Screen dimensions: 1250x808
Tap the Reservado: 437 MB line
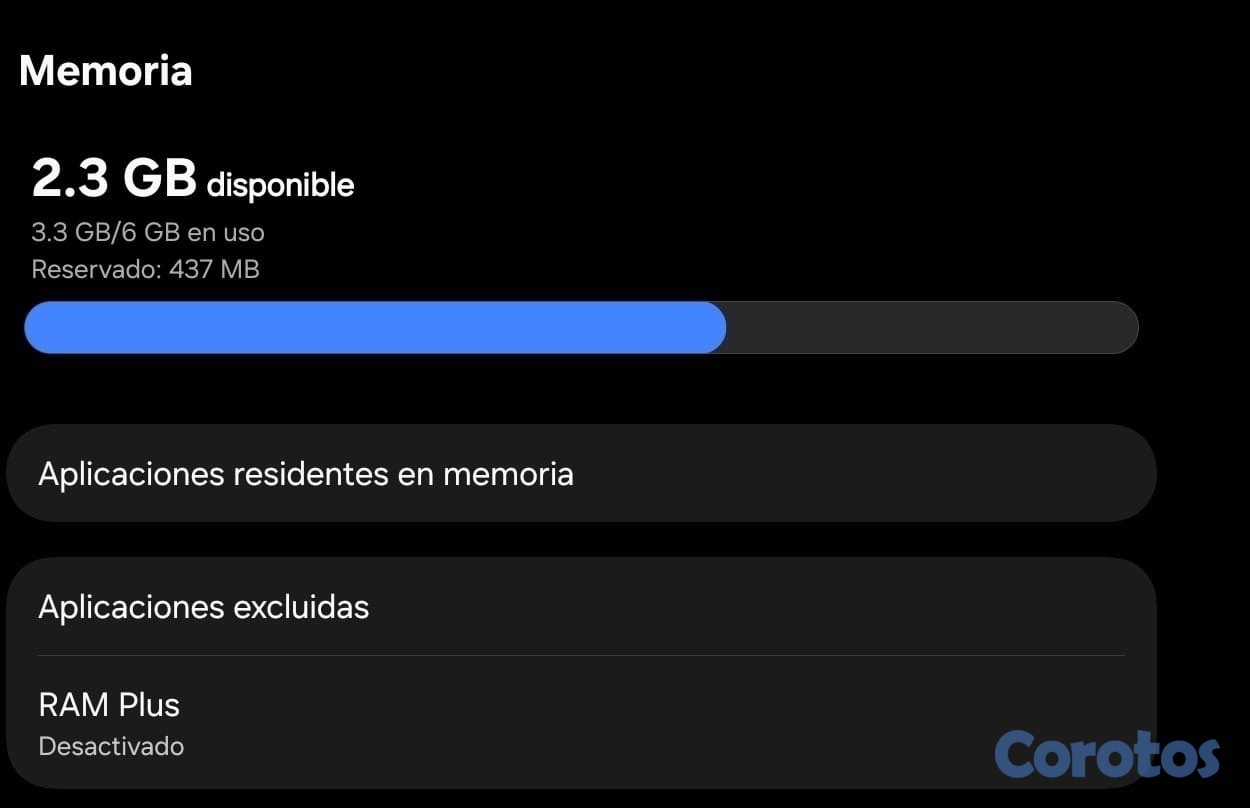[x=146, y=269]
